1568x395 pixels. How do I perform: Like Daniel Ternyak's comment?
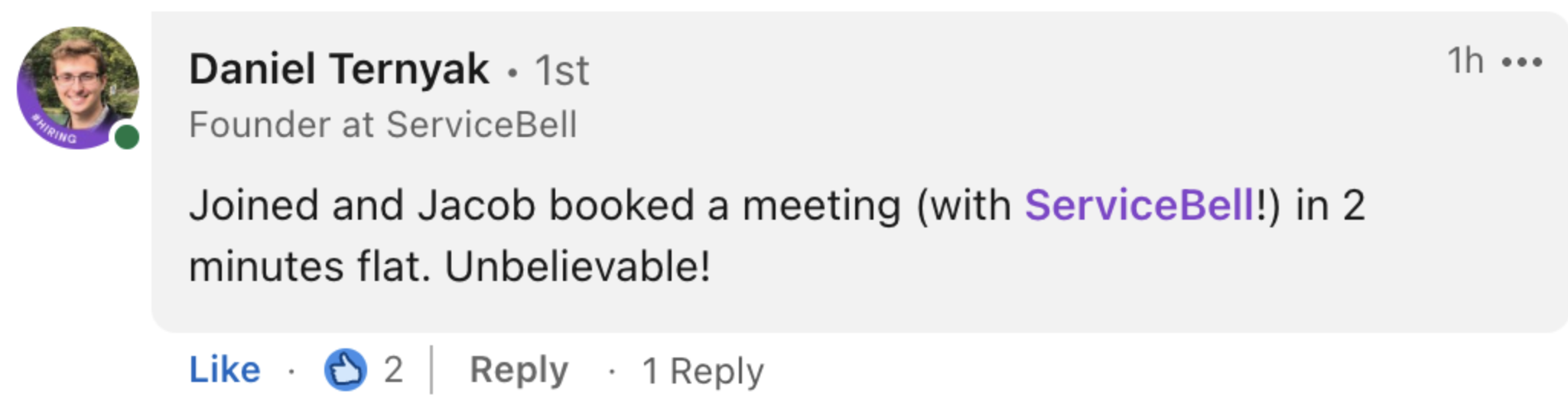click(225, 370)
